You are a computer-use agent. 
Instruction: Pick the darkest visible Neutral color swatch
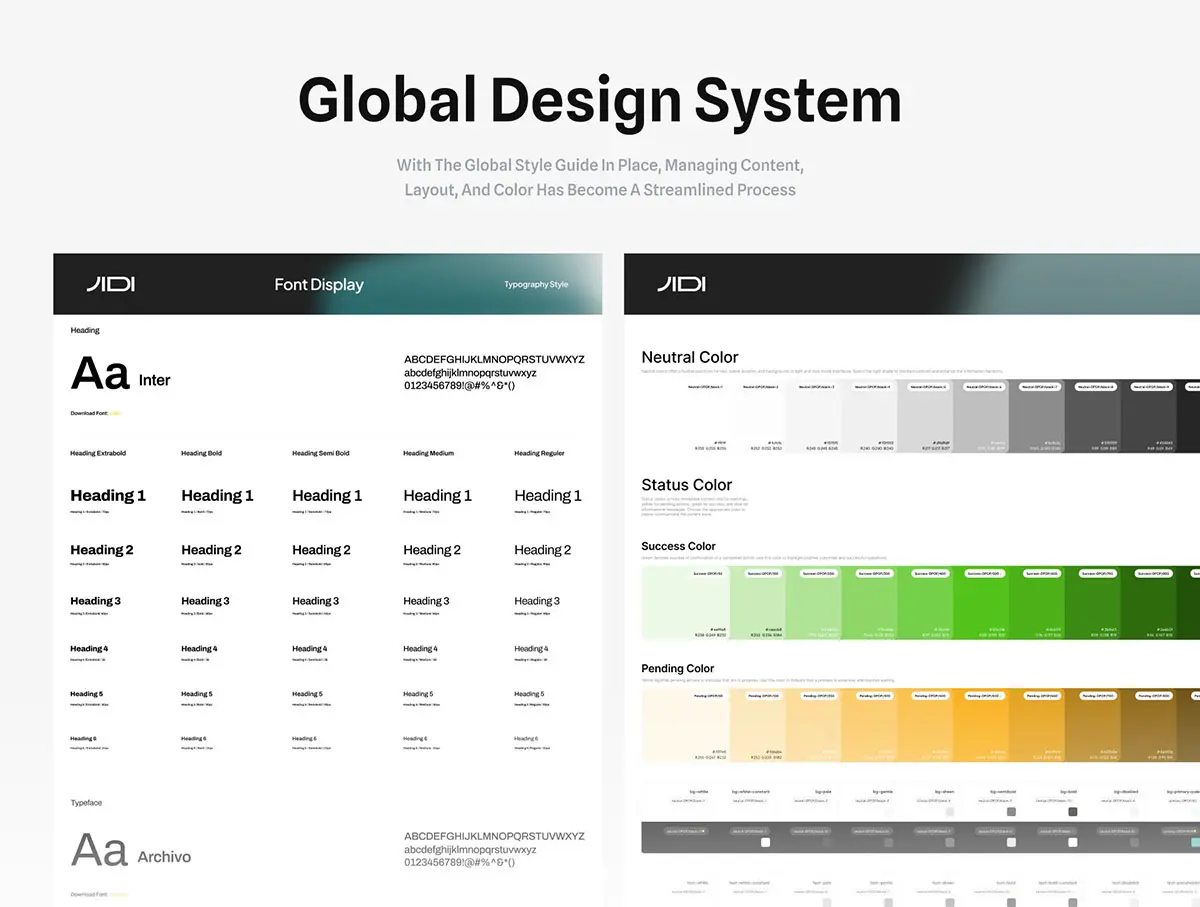1188,416
